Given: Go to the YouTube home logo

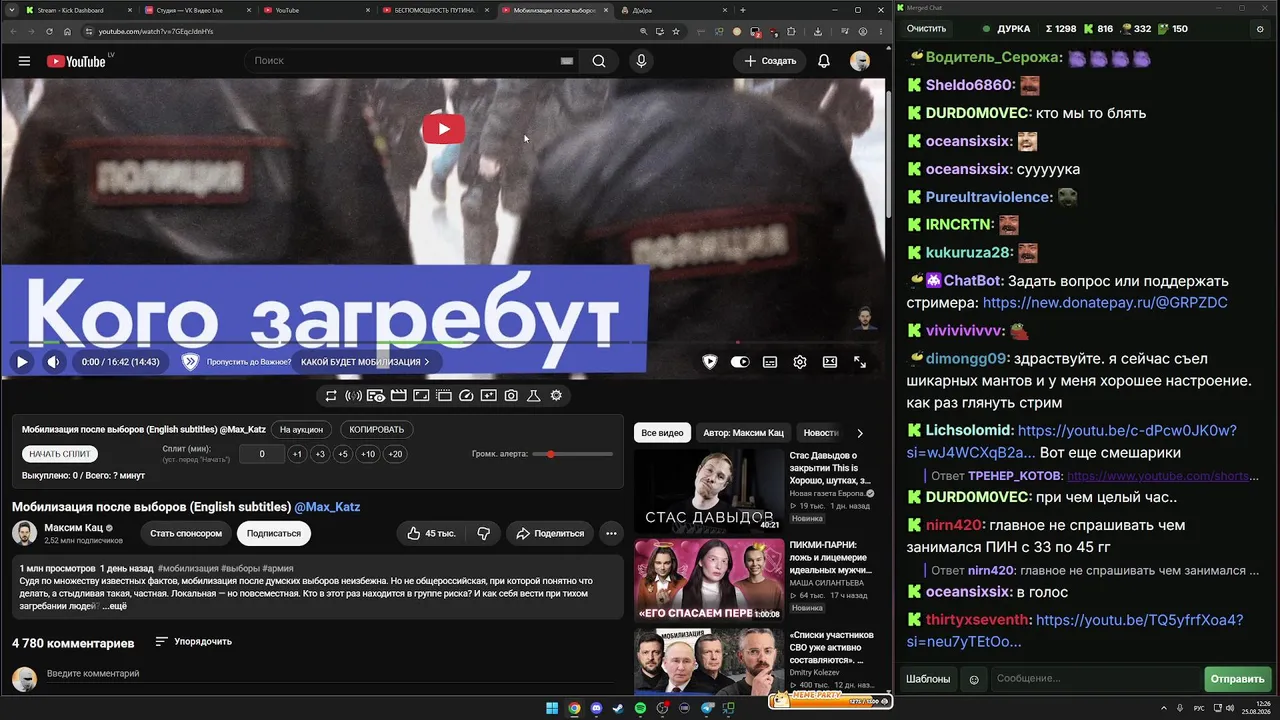Looking at the screenshot, I should (76, 61).
